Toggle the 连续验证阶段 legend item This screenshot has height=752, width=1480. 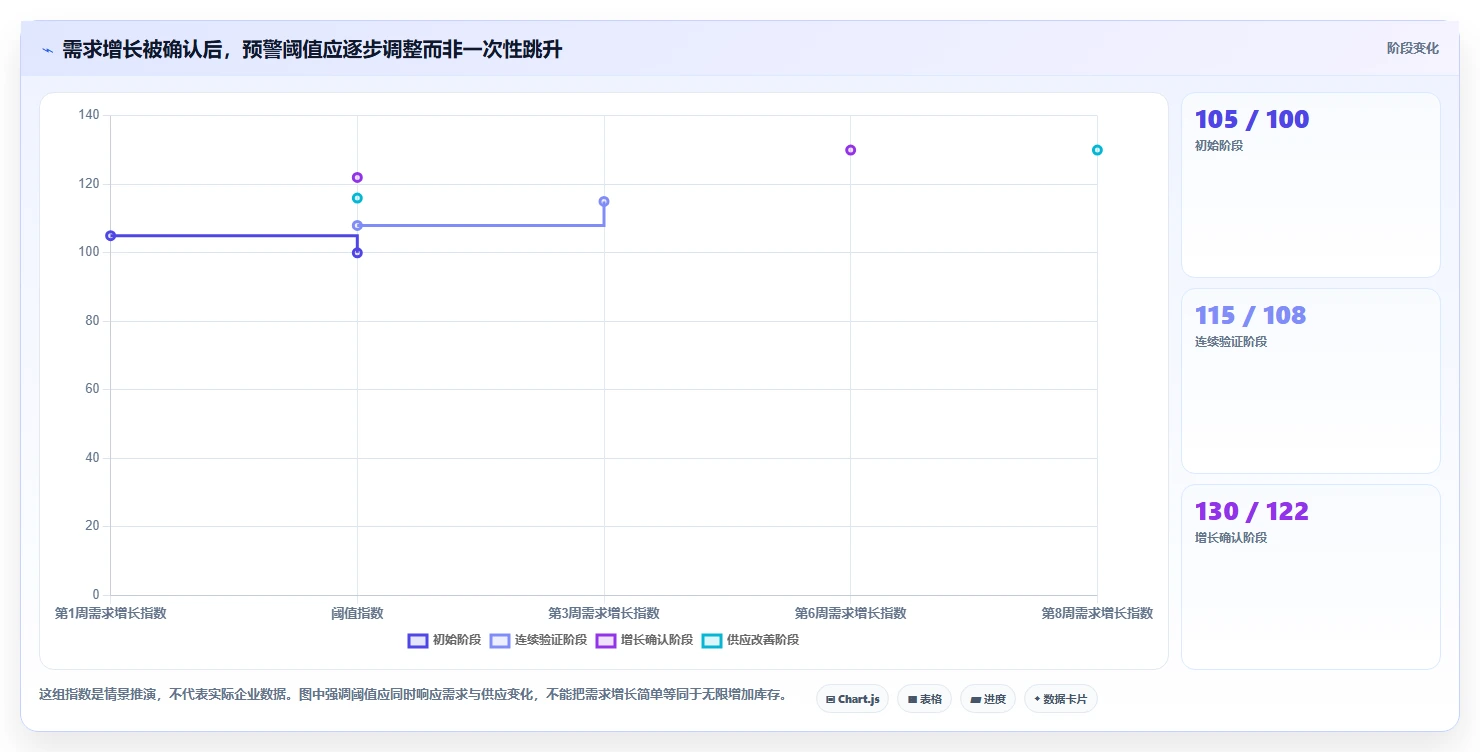tap(538, 640)
